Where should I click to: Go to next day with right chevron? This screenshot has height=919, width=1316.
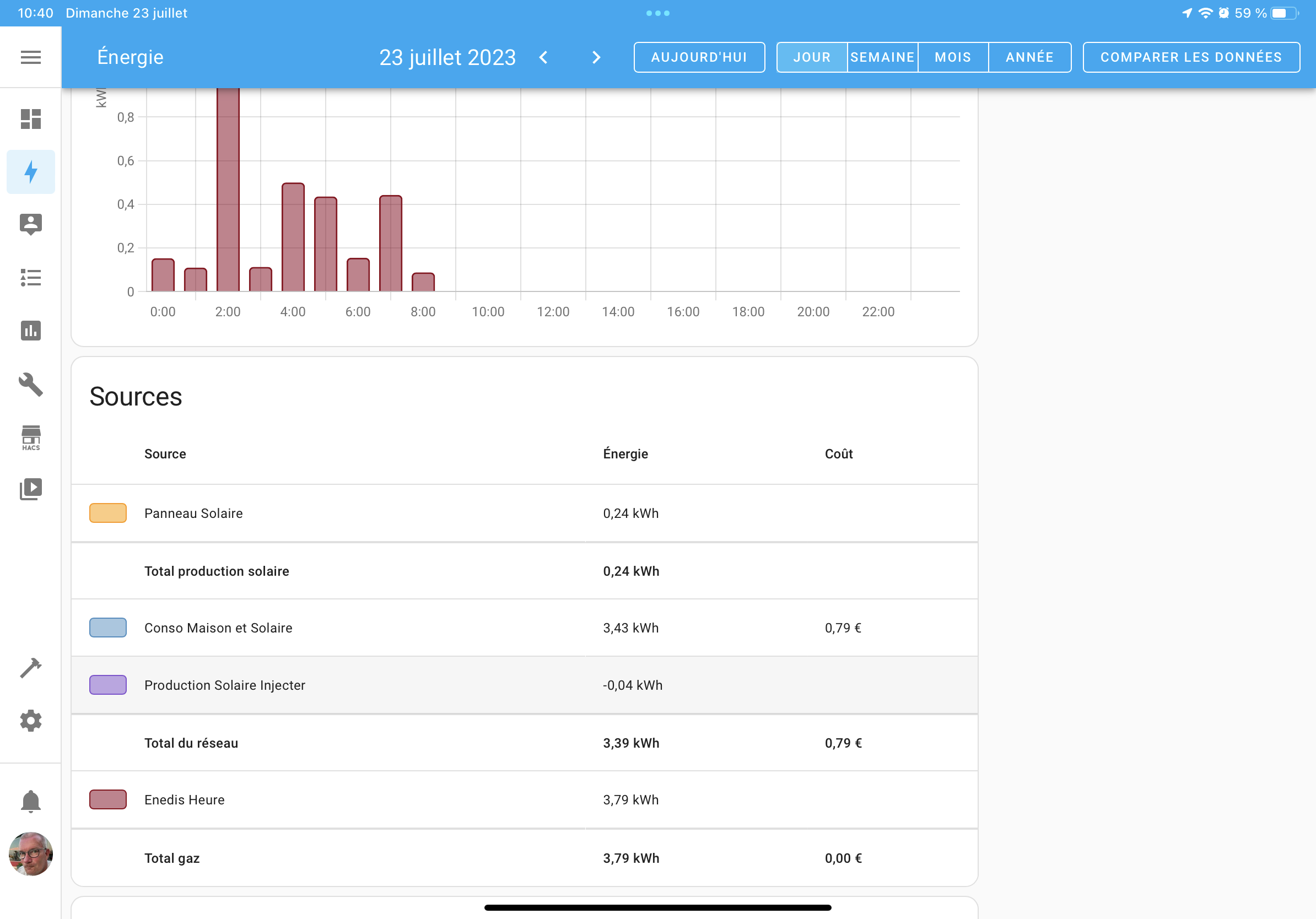tap(596, 57)
